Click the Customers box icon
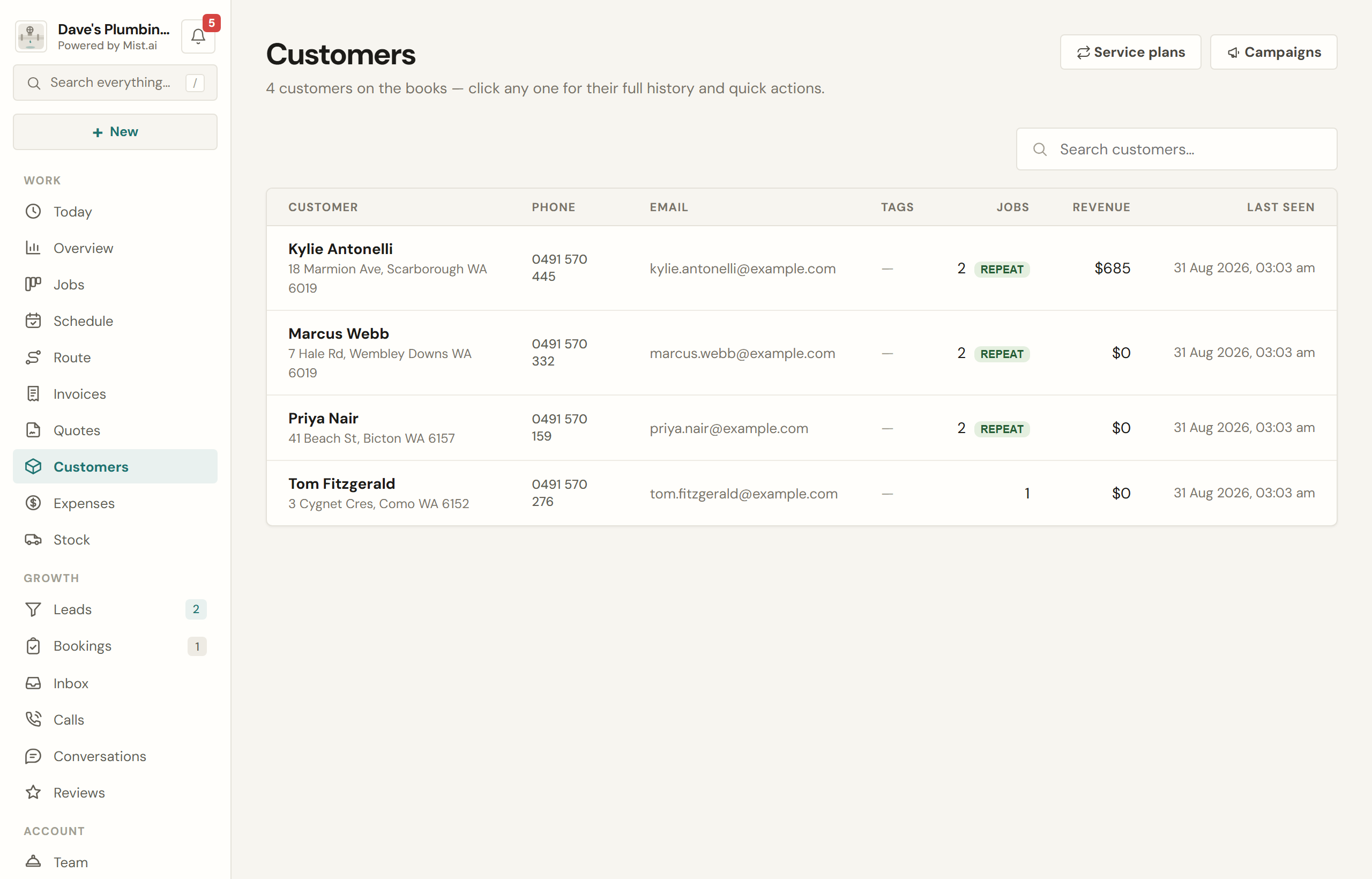Viewport: 1372px width, 879px height. click(x=33, y=466)
